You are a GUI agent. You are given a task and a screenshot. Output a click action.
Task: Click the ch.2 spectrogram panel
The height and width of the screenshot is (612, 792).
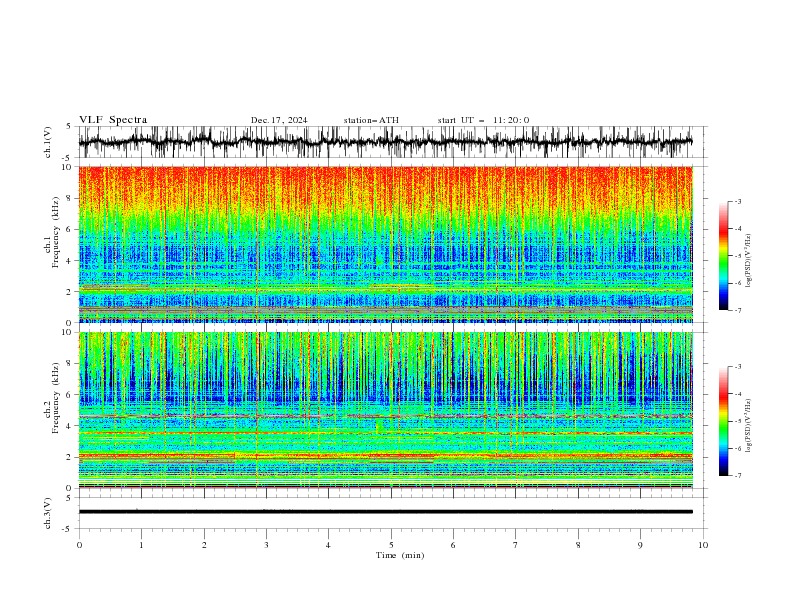coord(385,410)
